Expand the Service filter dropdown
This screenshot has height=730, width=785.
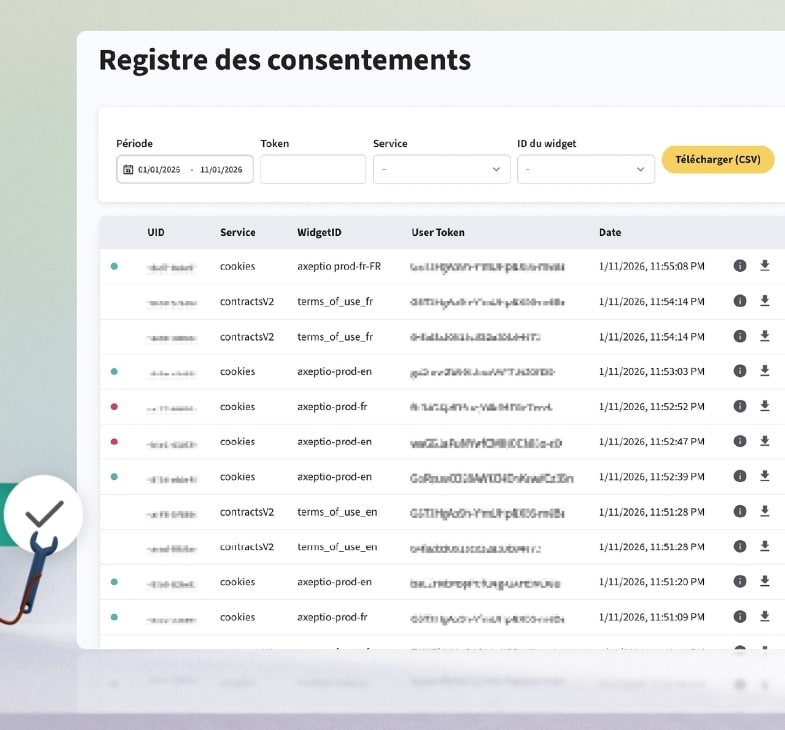point(441,169)
